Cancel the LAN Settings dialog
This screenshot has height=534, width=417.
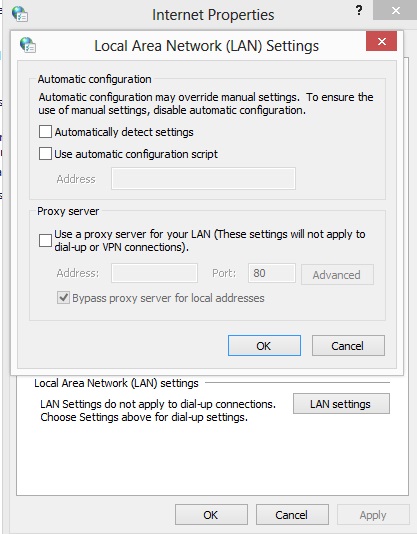point(348,346)
